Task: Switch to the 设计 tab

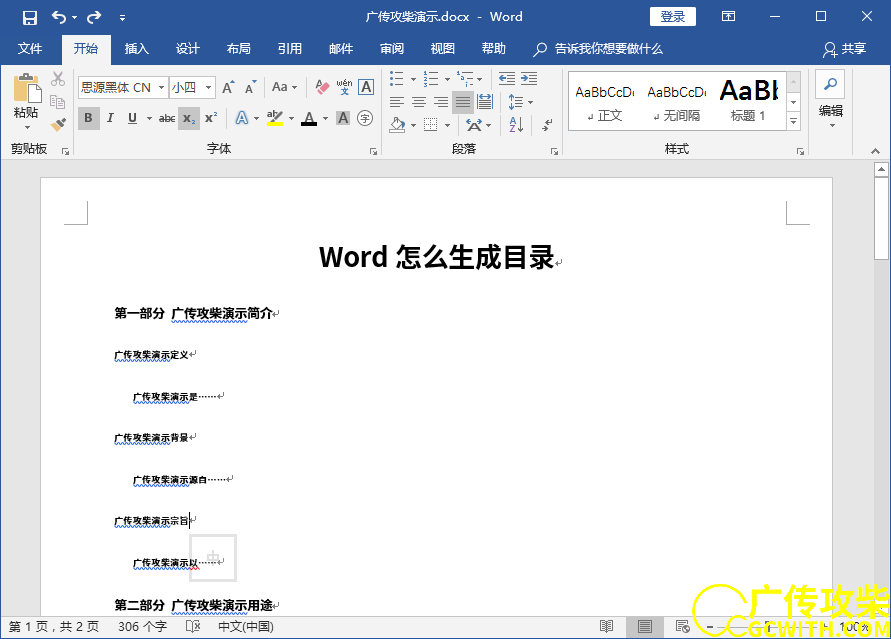Action: click(x=188, y=49)
